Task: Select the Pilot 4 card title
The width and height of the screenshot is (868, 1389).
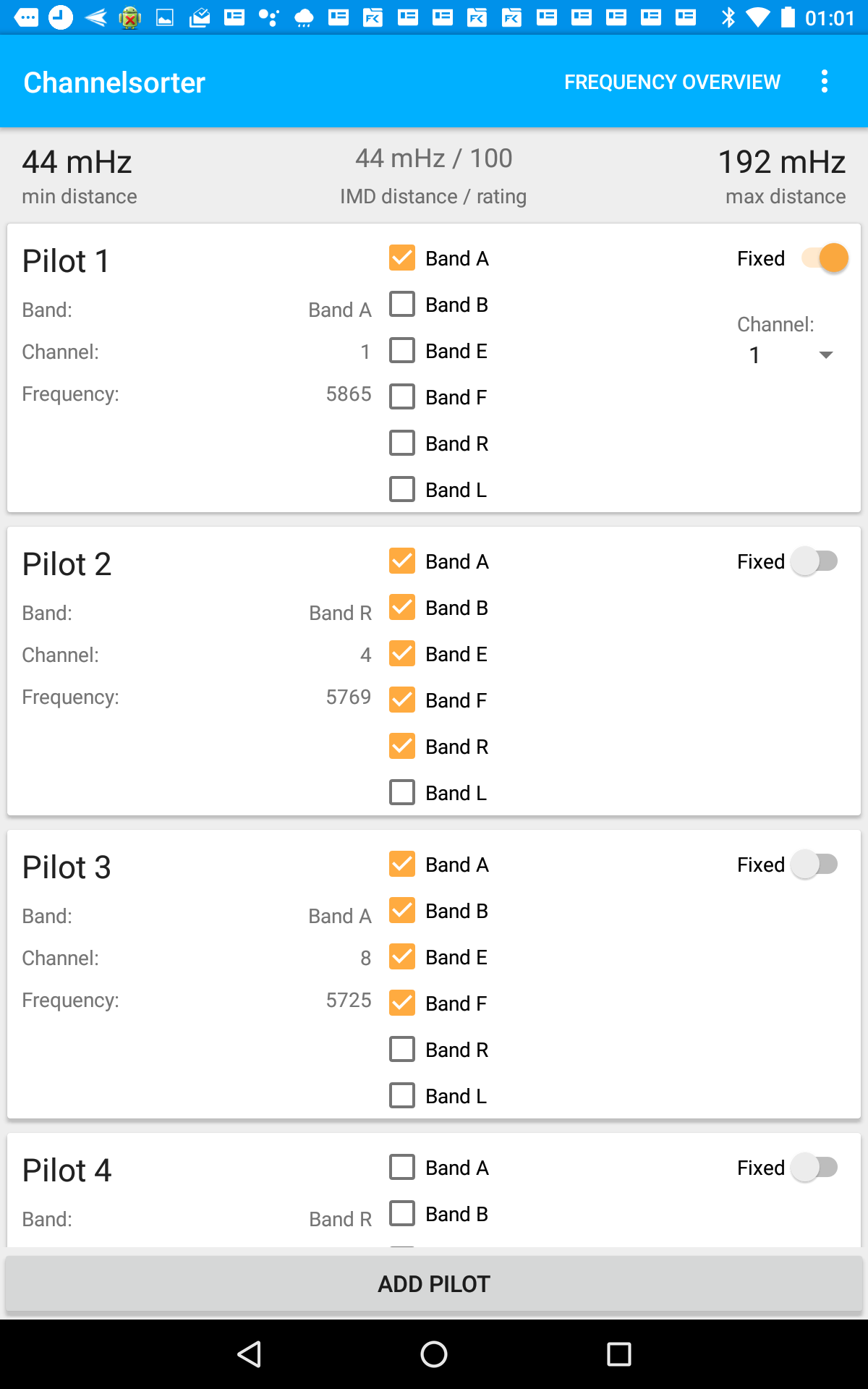Action: [x=67, y=1171]
